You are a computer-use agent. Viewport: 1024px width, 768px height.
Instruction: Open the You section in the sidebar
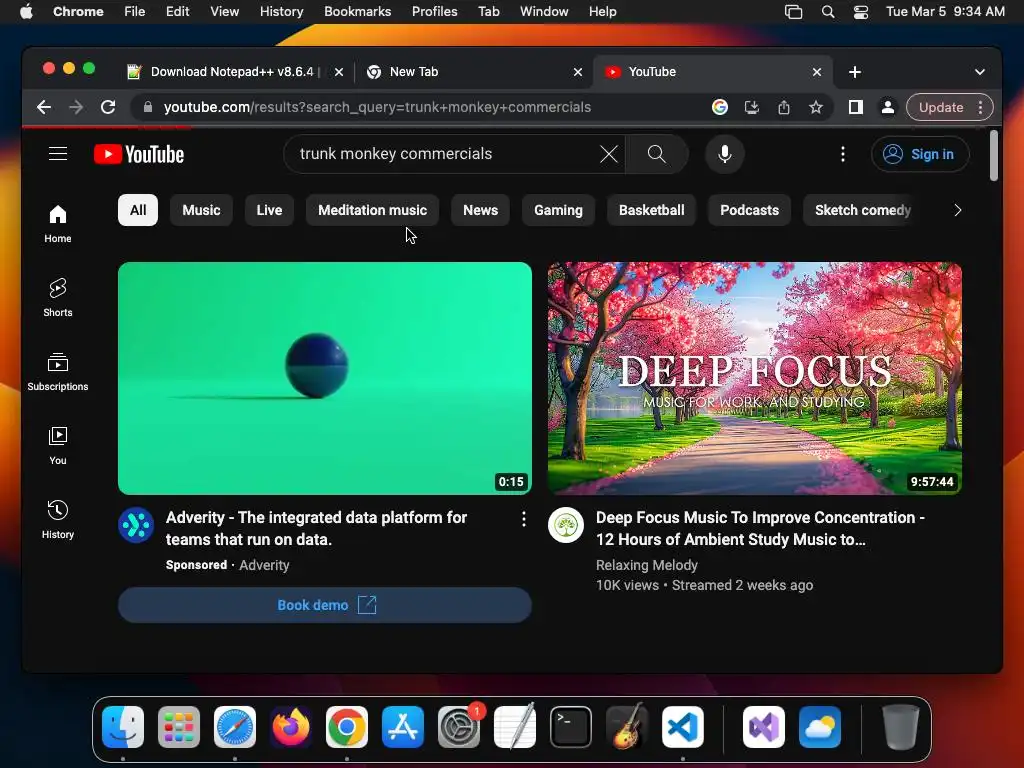coord(58,445)
